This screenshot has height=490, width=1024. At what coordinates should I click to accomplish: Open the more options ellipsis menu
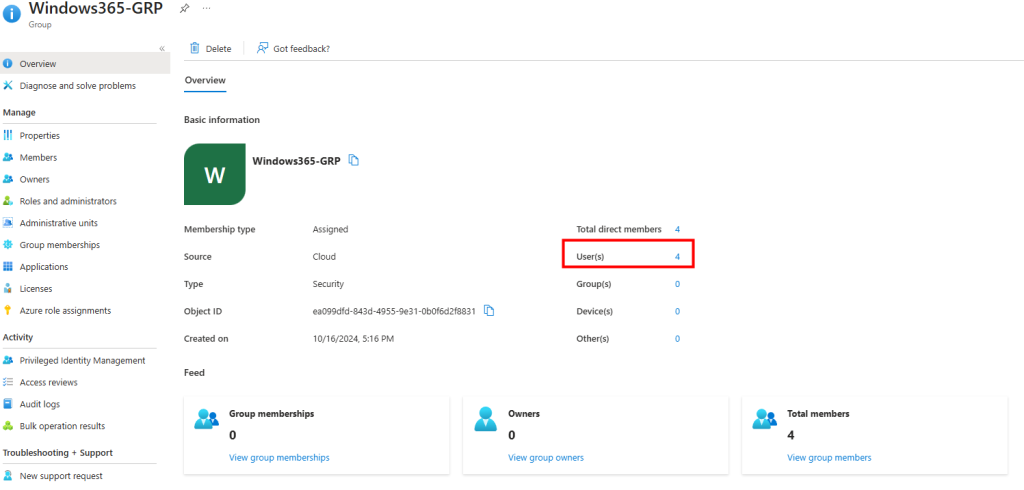207,8
